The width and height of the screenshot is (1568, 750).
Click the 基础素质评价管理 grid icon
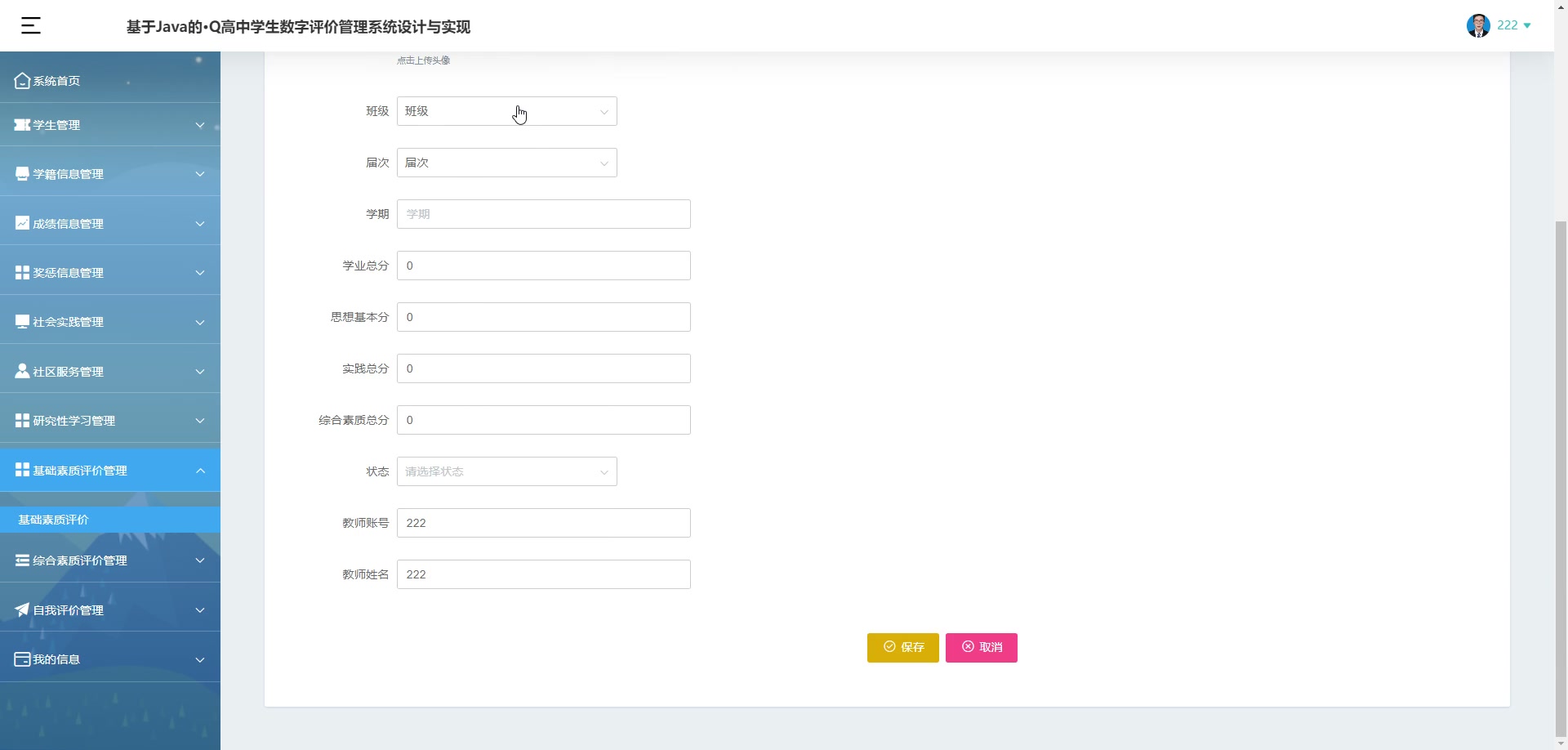click(22, 470)
